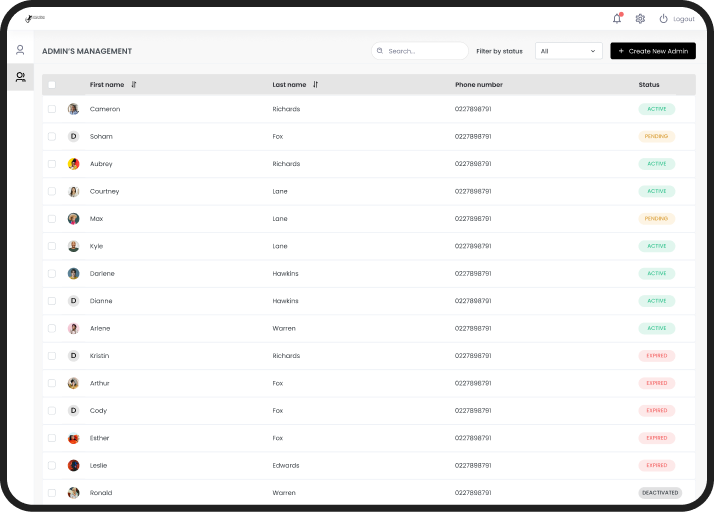The height and width of the screenshot is (512, 714).
Task: Select the Soham Fox row checkbox
Action: coord(52,136)
